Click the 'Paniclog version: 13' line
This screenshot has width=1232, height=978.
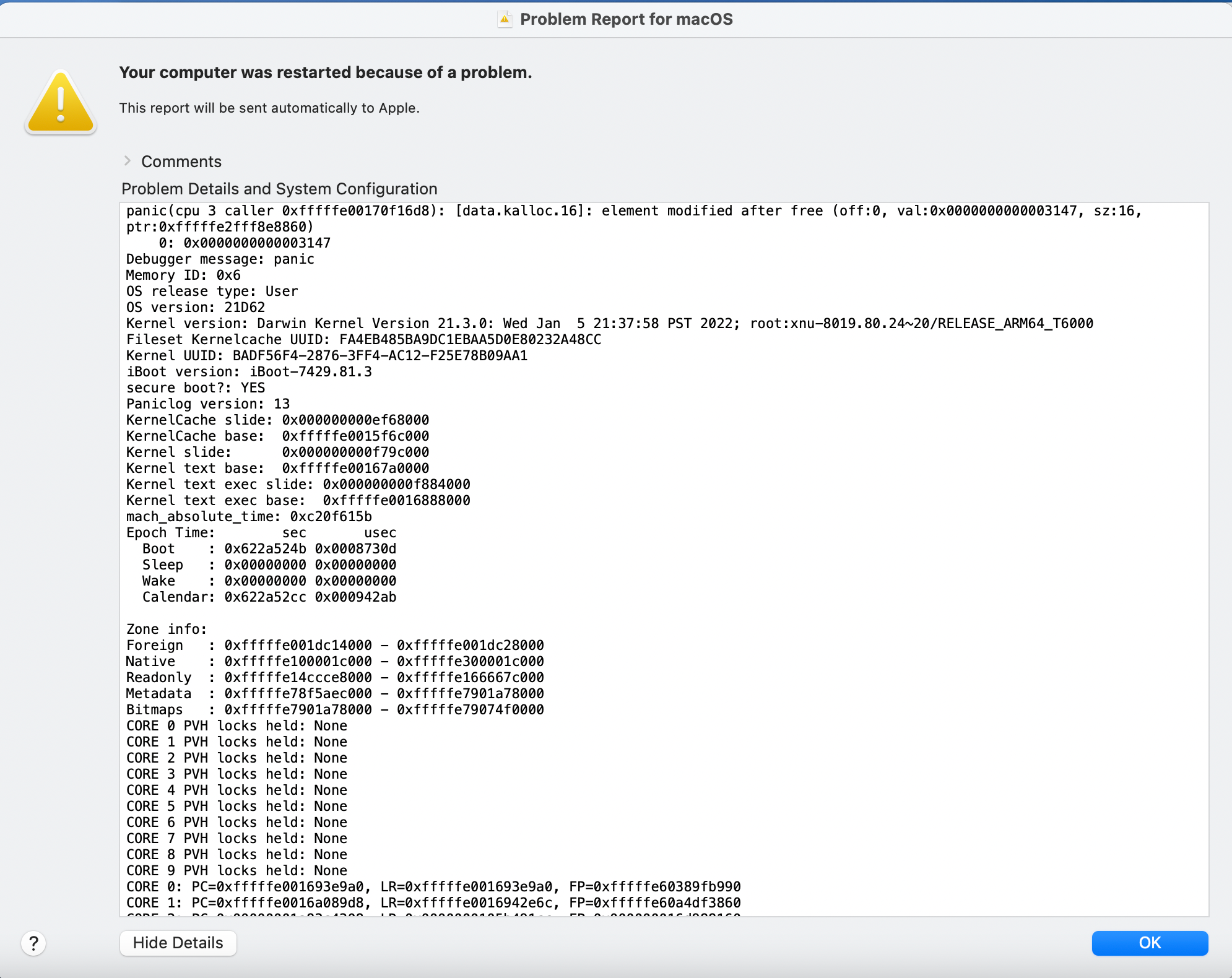click(x=208, y=404)
